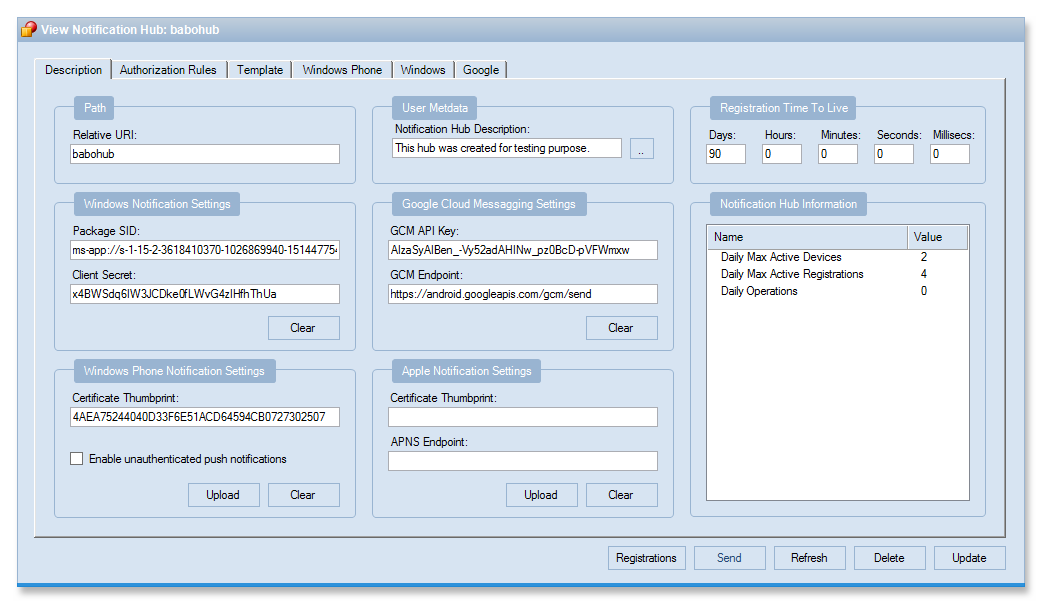The image size is (1042, 604).
Task: Clear the Apple Notification Settings
Action: tap(621, 495)
